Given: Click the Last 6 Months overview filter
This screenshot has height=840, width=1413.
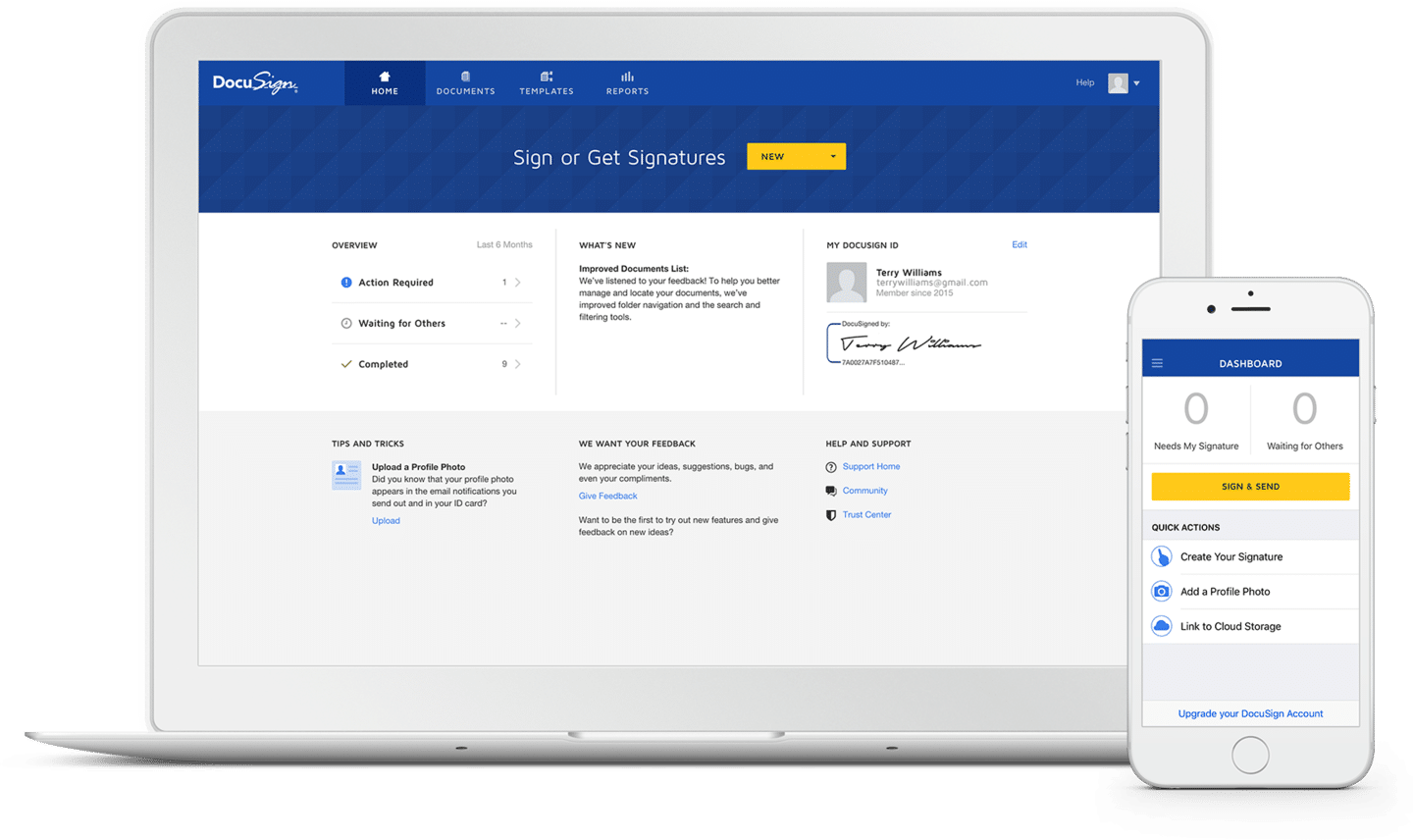Looking at the screenshot, I should click(x=504, y=245).
